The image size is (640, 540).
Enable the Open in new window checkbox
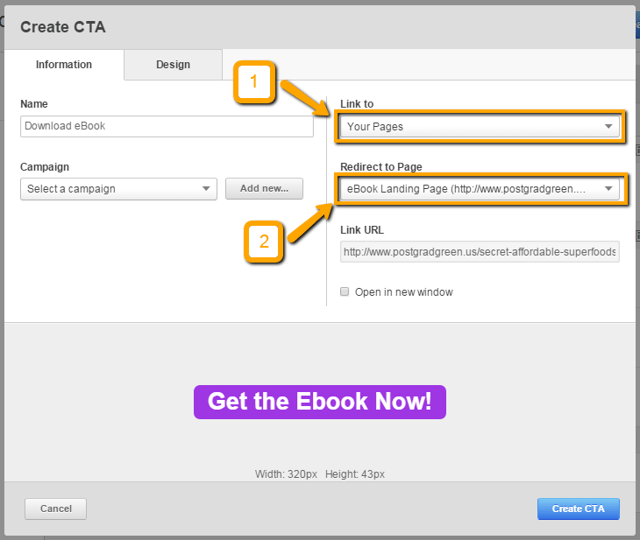[x=345, y=292]
